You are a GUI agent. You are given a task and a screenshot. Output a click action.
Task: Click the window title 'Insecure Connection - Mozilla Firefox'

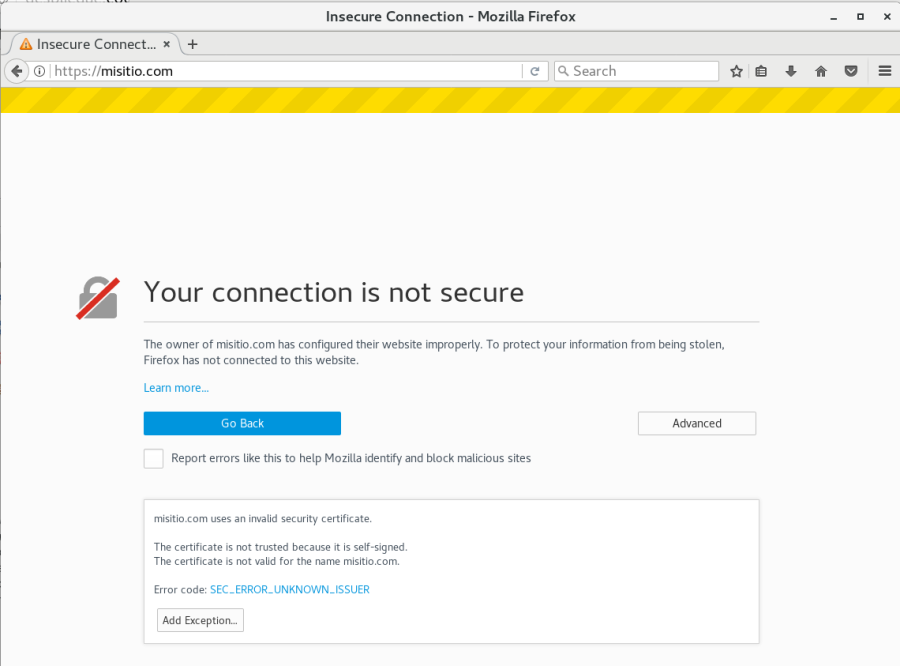[451, 17]
